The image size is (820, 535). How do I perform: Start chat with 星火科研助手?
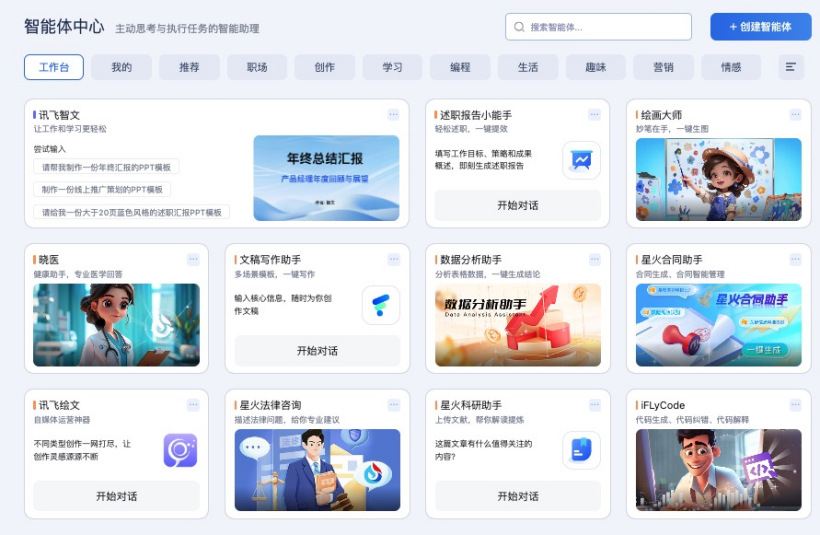pyautogui.click(x=518, y=496)
